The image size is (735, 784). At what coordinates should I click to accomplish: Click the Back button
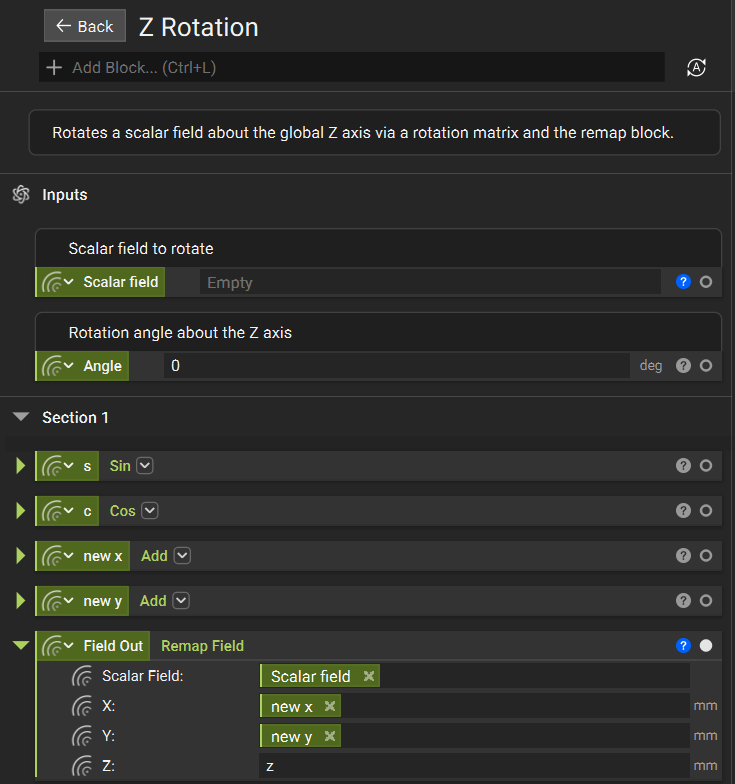pos(85,26)
